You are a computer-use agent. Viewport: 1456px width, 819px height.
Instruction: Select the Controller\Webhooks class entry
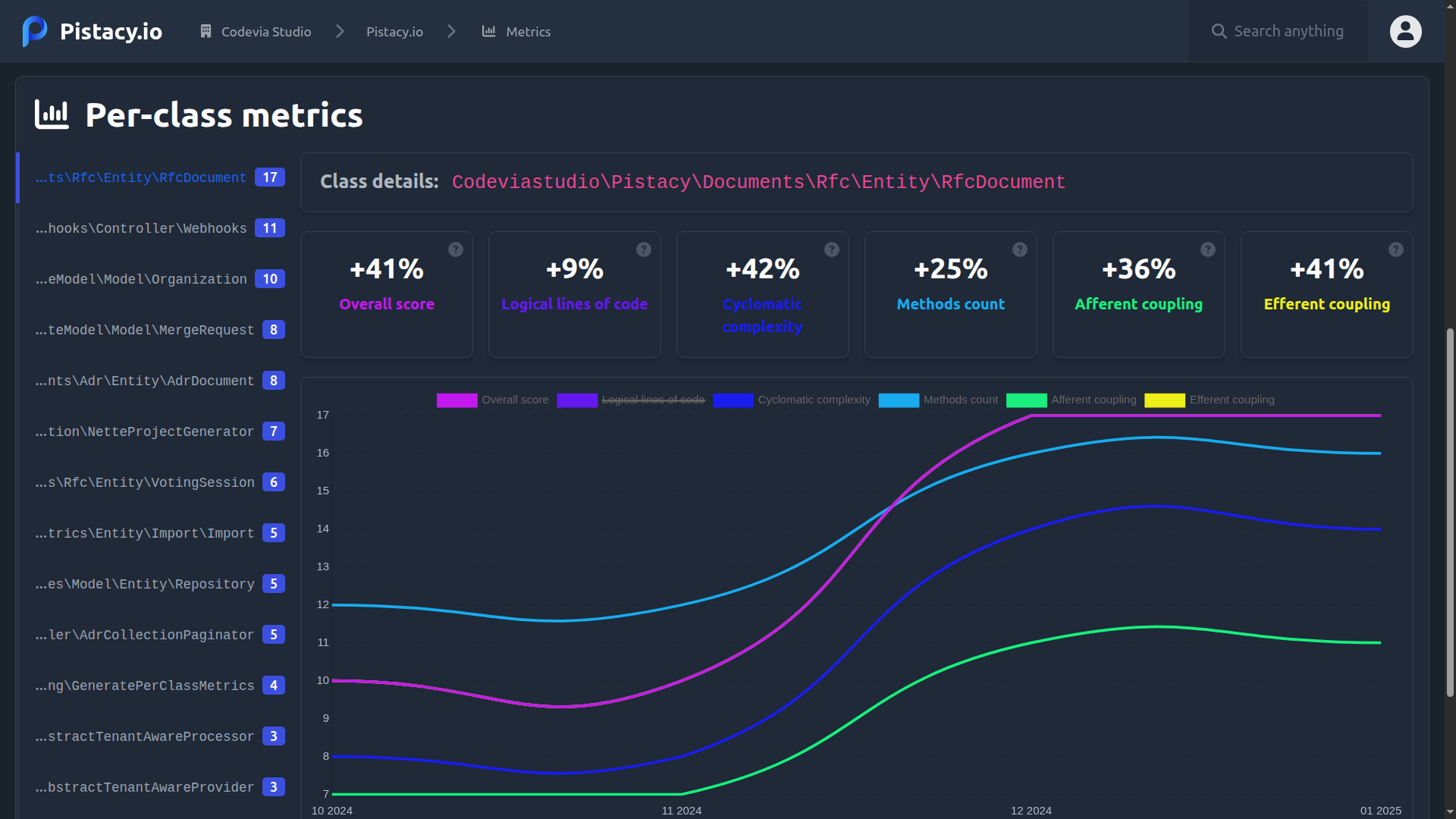(x=152, y=228)
